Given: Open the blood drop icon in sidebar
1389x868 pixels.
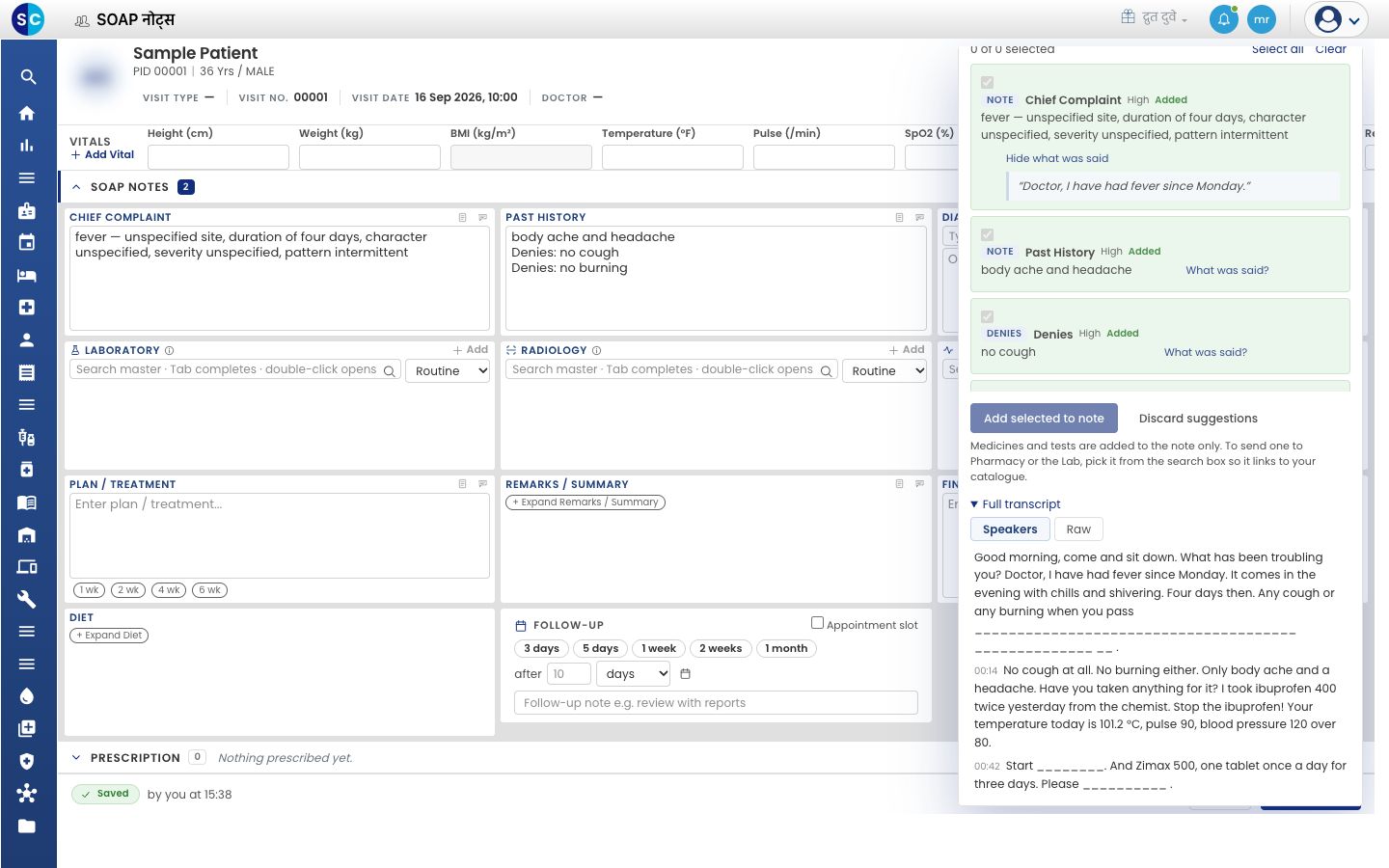Looking at the screenshot, I should pos(27,696).
